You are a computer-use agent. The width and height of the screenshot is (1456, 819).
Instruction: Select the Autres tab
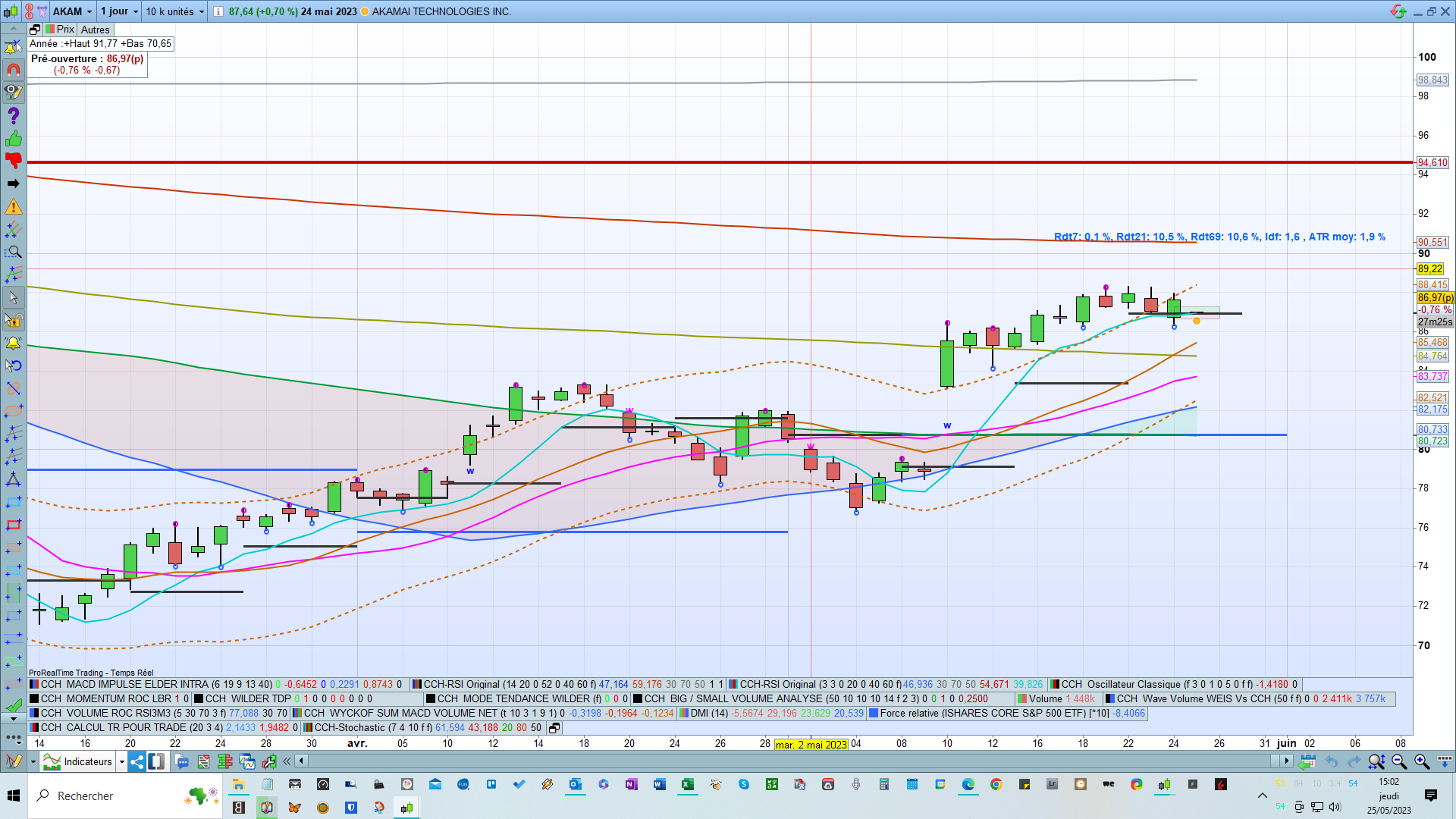pyautogui.click(x=96, y=30)
